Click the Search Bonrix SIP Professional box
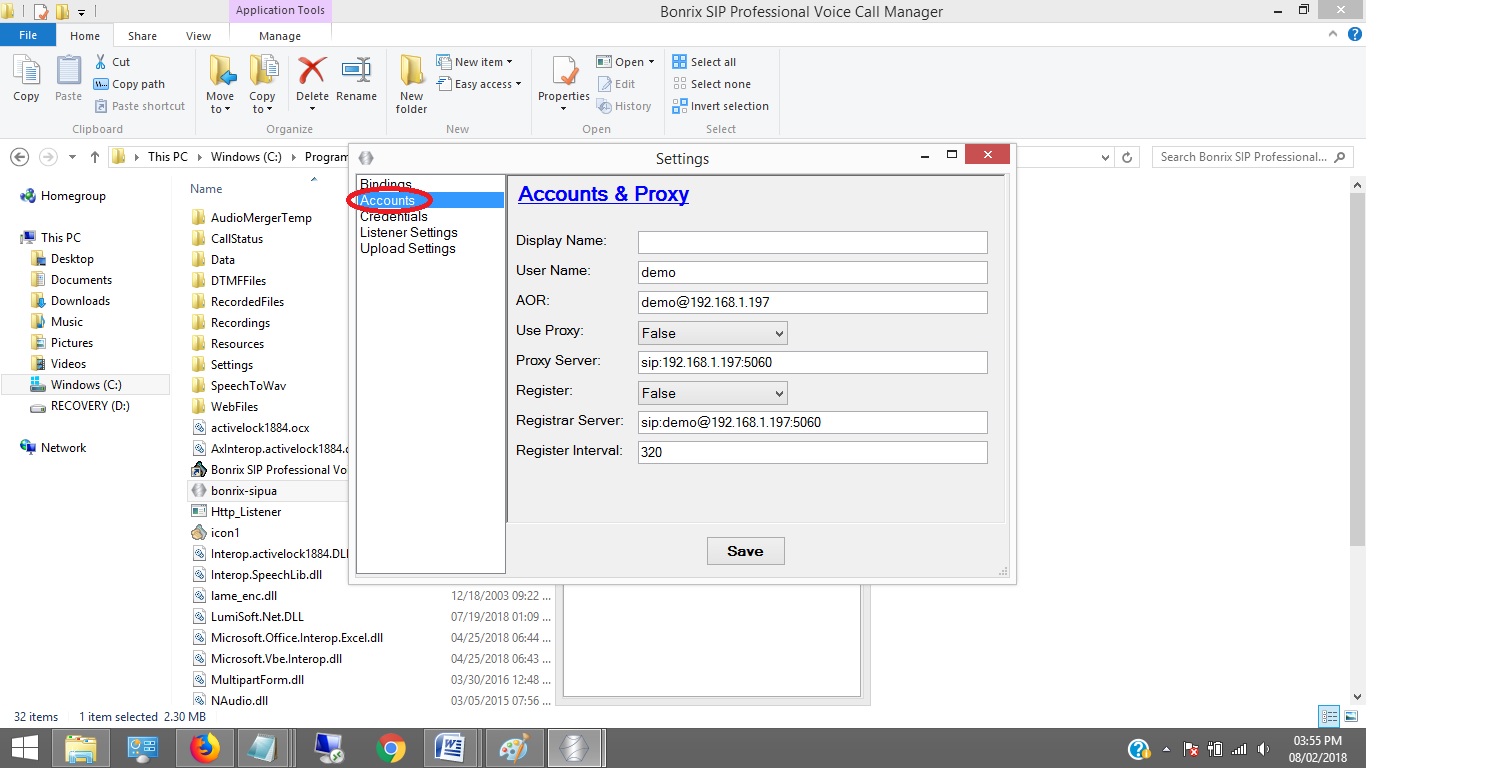The image size is (1503, 768). point(1253,157)
